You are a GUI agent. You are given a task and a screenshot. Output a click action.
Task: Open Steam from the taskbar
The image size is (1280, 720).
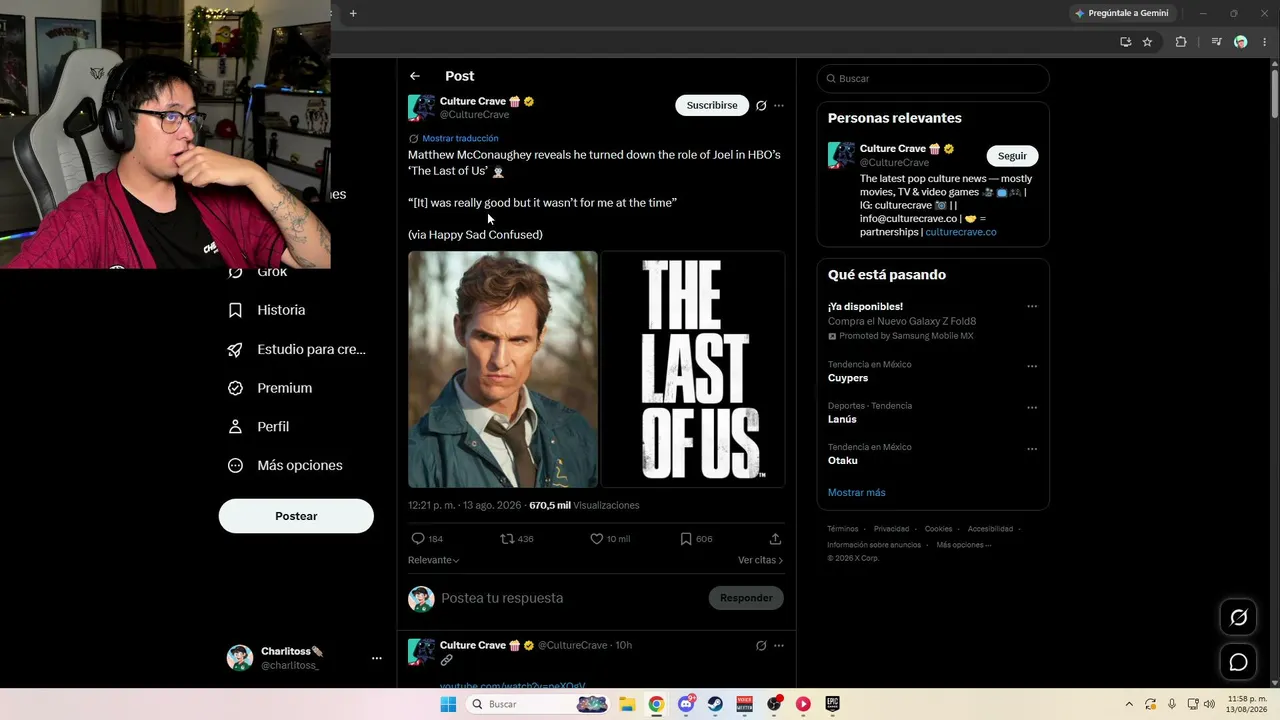[x=715, y=704]
